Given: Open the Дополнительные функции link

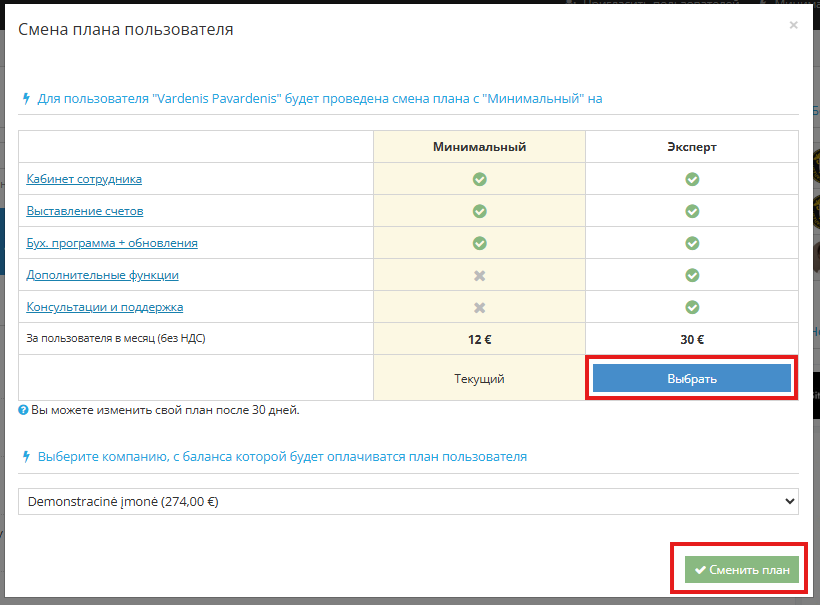Looking at the screenshot, I should click(x=103, y=275).
